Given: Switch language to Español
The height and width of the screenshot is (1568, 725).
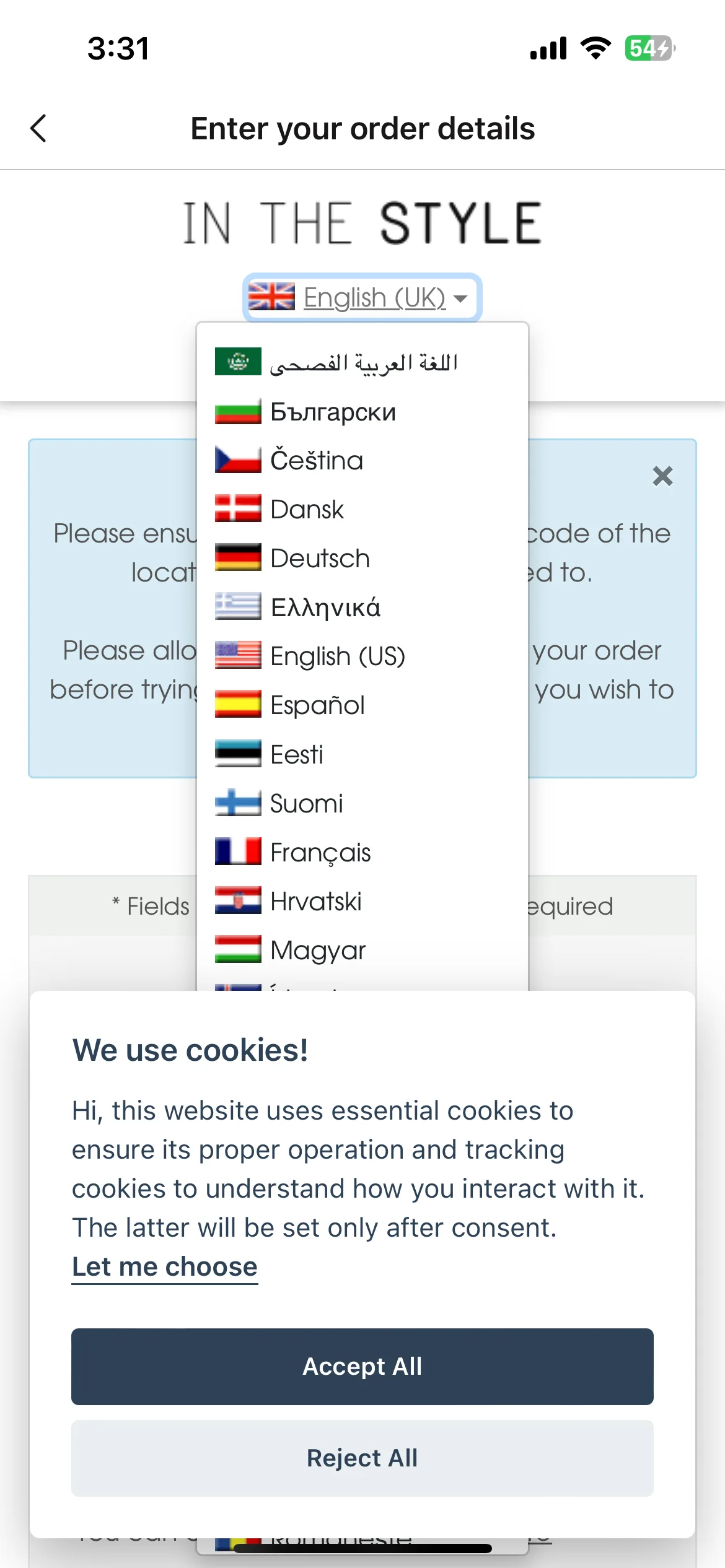Looking at the screenshot, I should 362,705.
